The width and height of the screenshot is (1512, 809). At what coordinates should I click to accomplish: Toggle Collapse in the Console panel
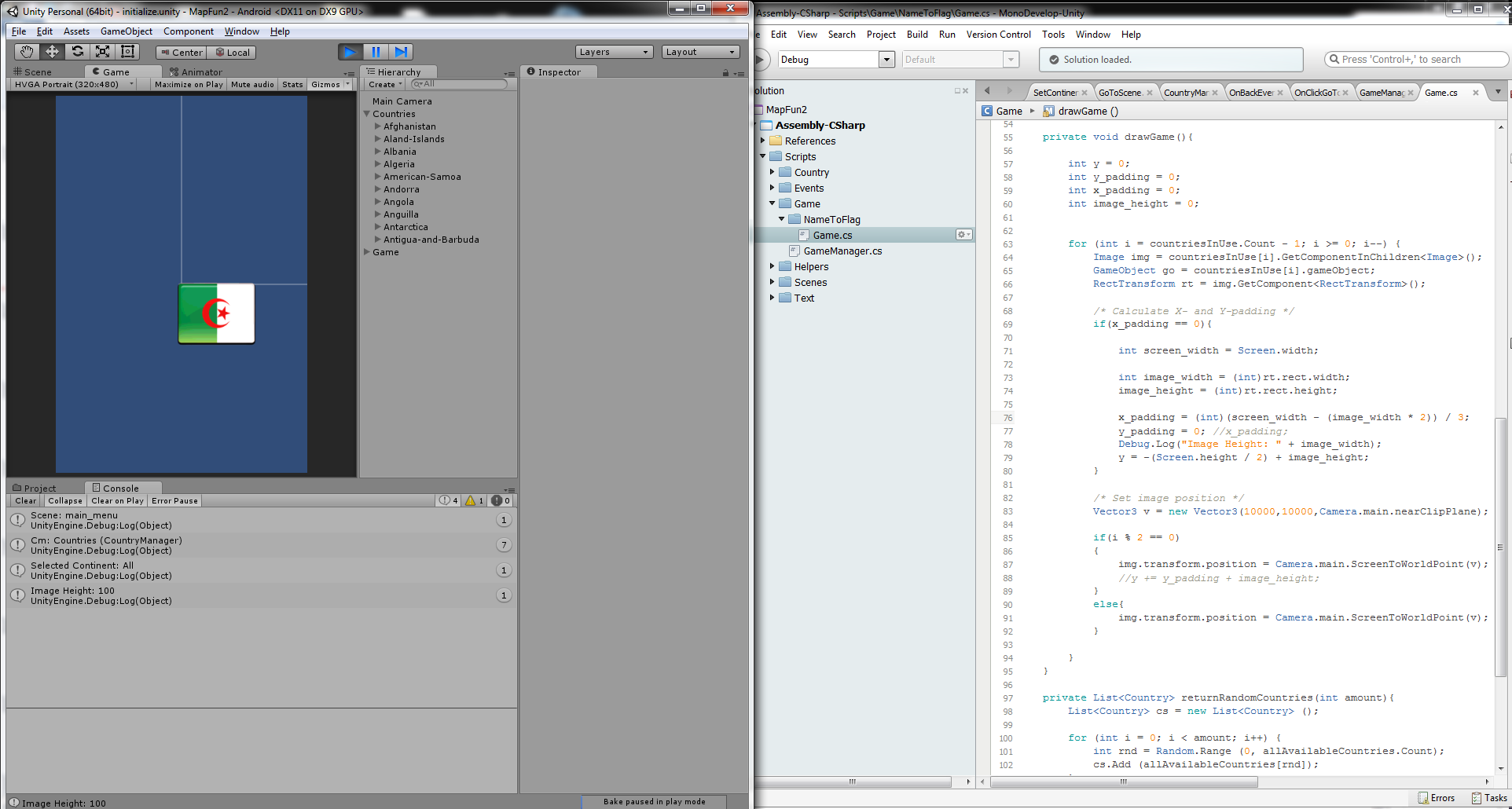[x=64, y=501]
